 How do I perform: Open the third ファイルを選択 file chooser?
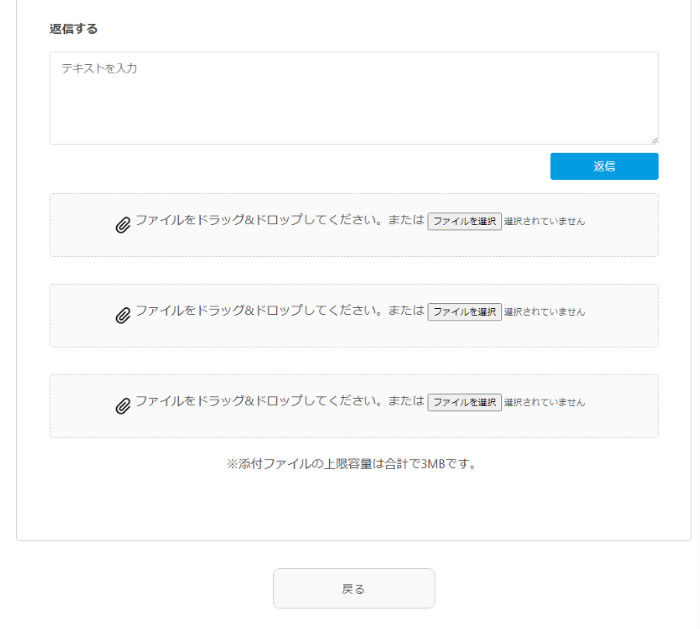(x=464, y=402)
